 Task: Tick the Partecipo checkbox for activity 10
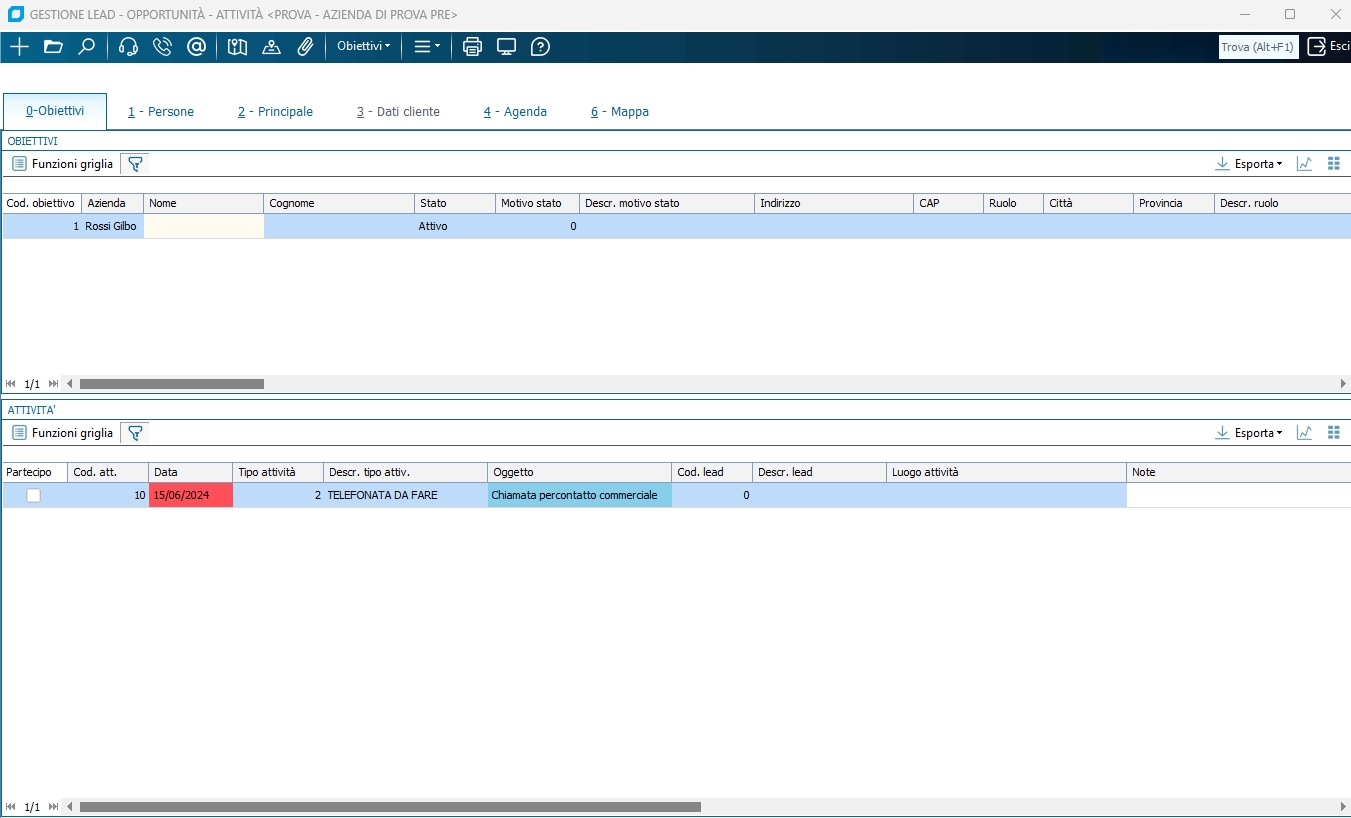point(34,495)
